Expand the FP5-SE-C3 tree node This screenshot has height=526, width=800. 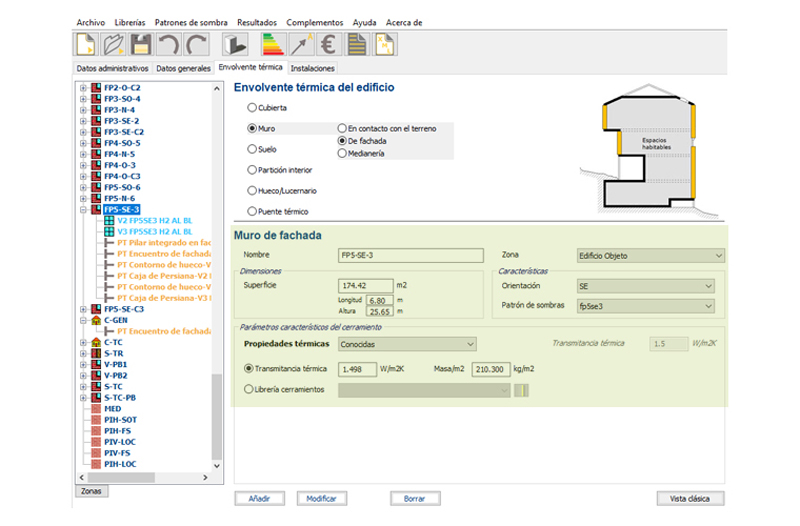pos(83,309)
